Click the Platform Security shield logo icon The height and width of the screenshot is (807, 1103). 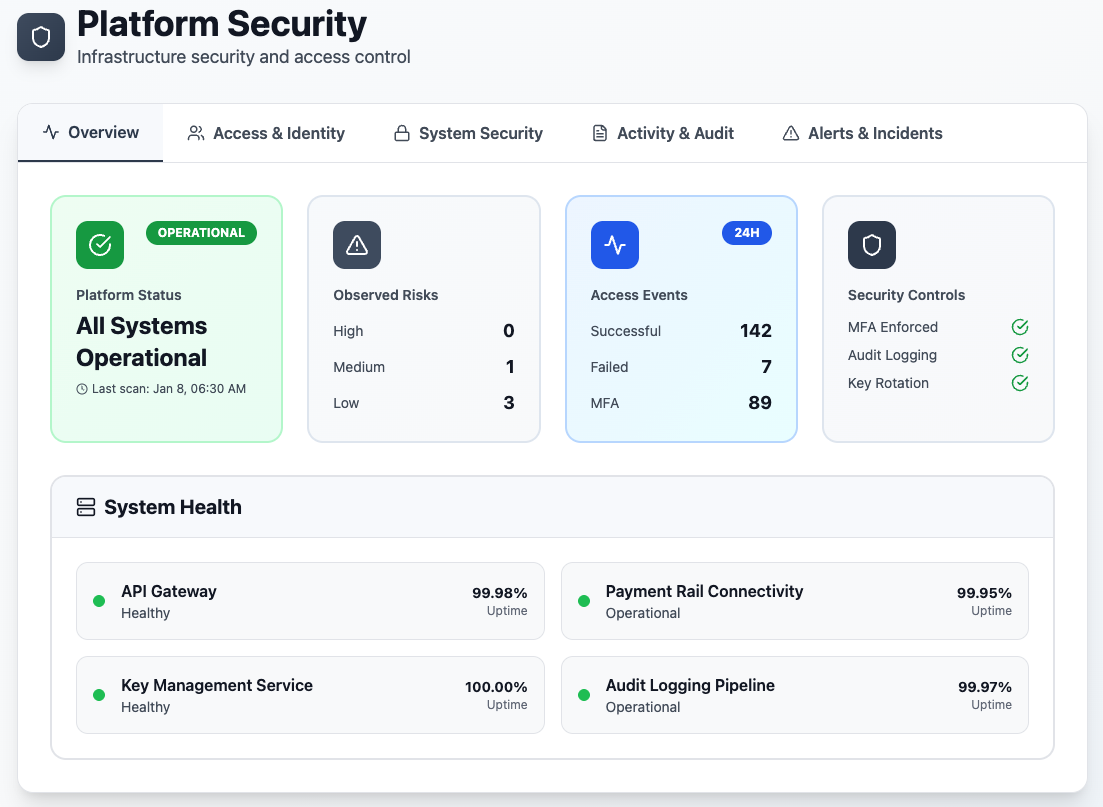(x=41, y=37)
